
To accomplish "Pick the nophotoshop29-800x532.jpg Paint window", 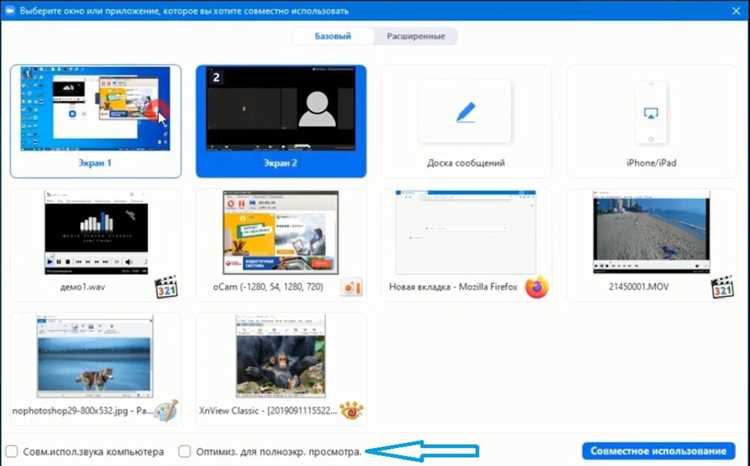I will (x=96, y=368).
